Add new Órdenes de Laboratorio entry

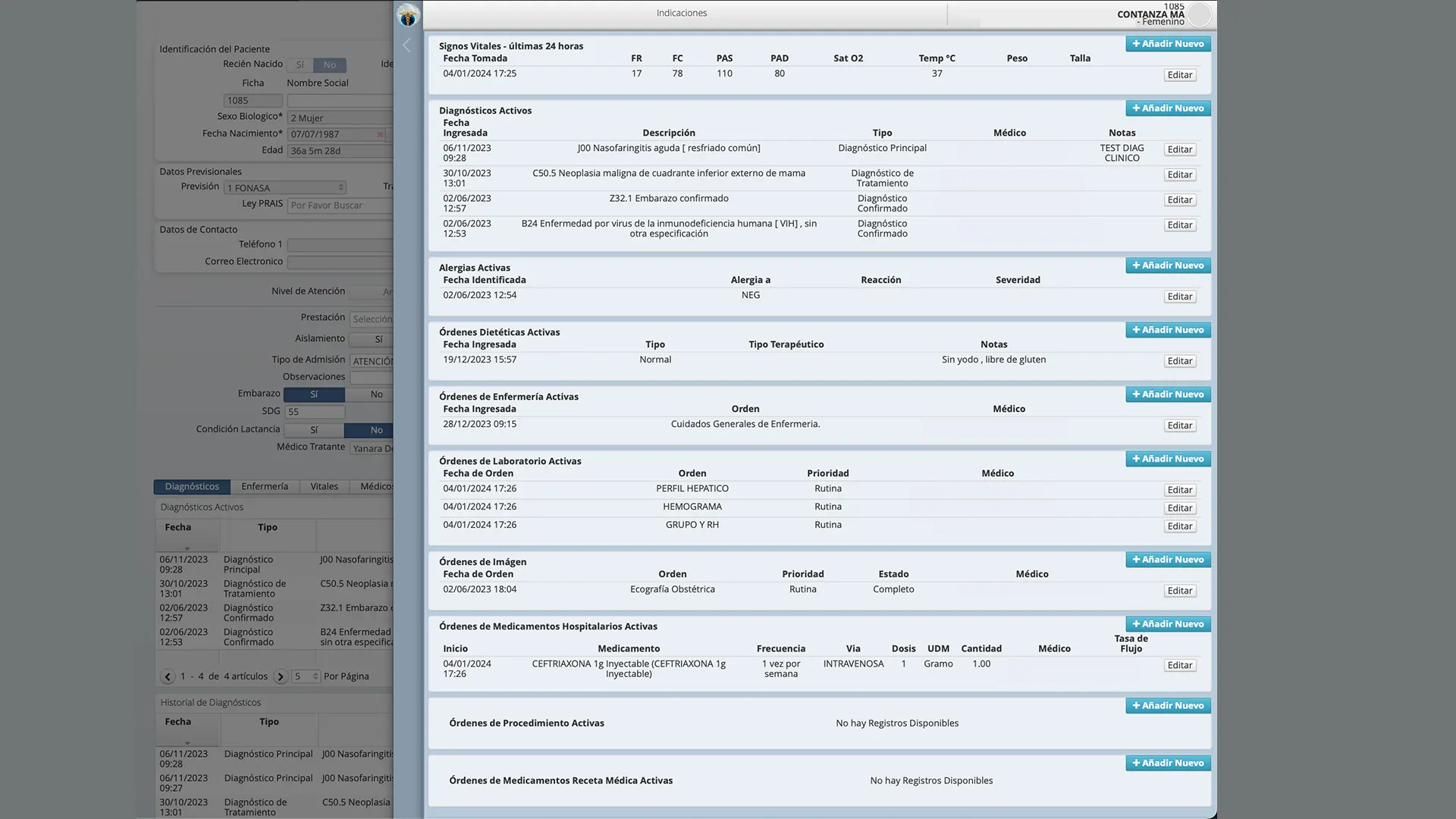click(x=1168, y=459)
